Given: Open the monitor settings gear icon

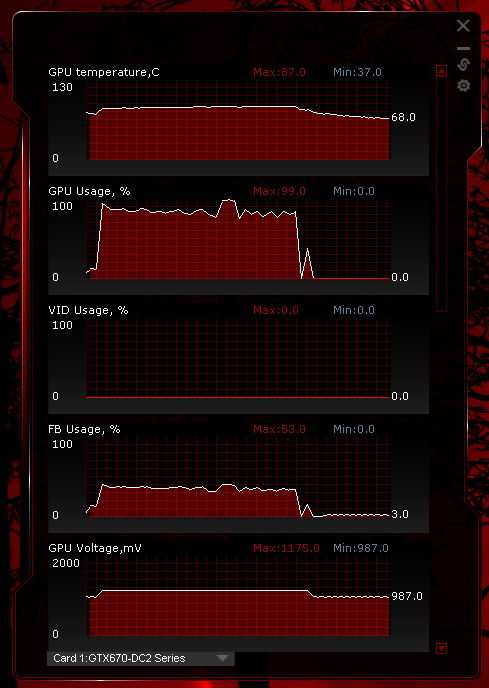Looking at the screenshot, I should 464,86.
